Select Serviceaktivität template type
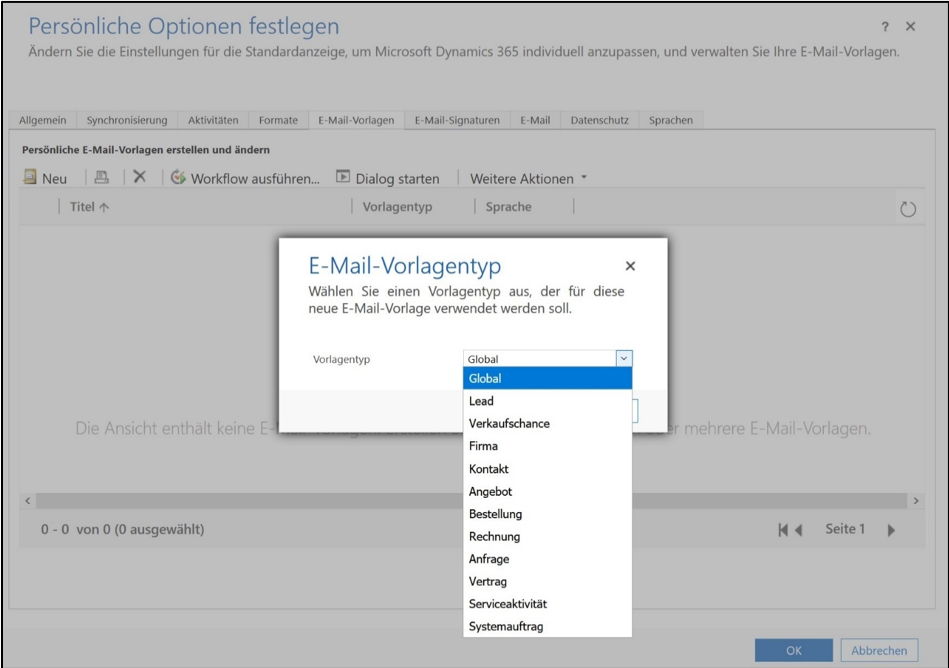The height and width of the screenshot is (668, 949). tap(547, 603)
